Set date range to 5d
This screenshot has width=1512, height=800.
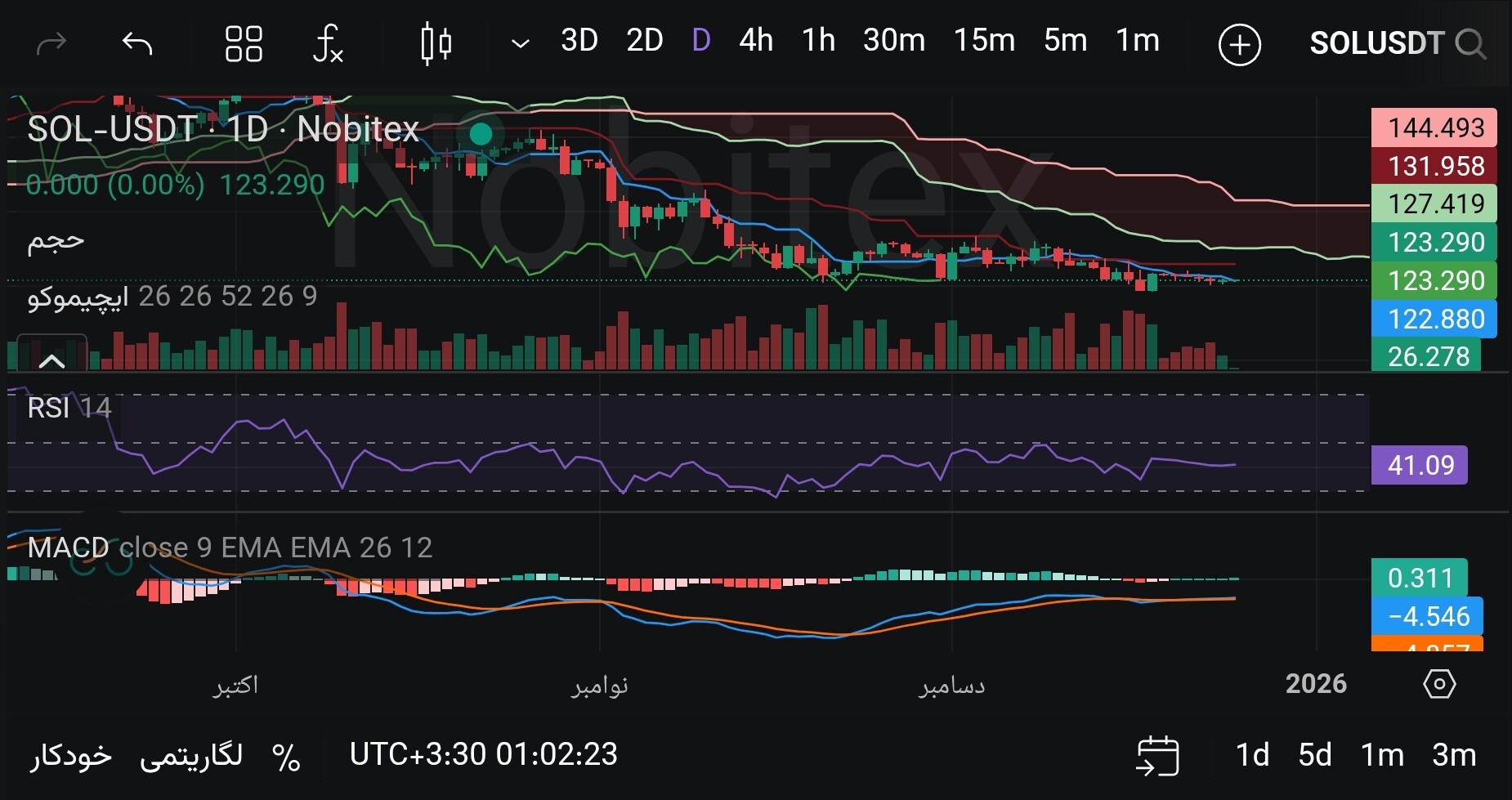pos(1314,755)
